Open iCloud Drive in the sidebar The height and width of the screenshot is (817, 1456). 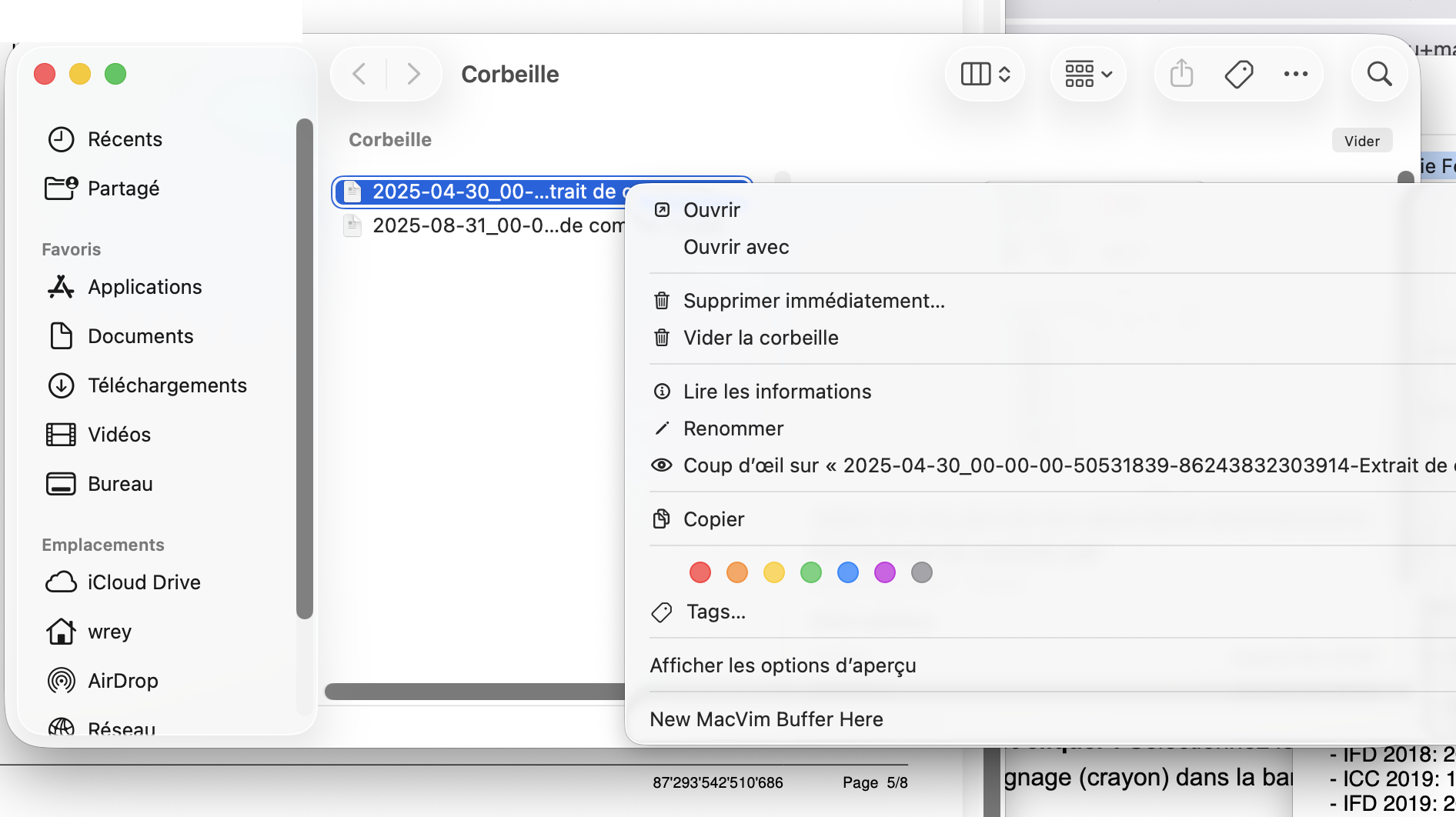click(x=143, y=582)
